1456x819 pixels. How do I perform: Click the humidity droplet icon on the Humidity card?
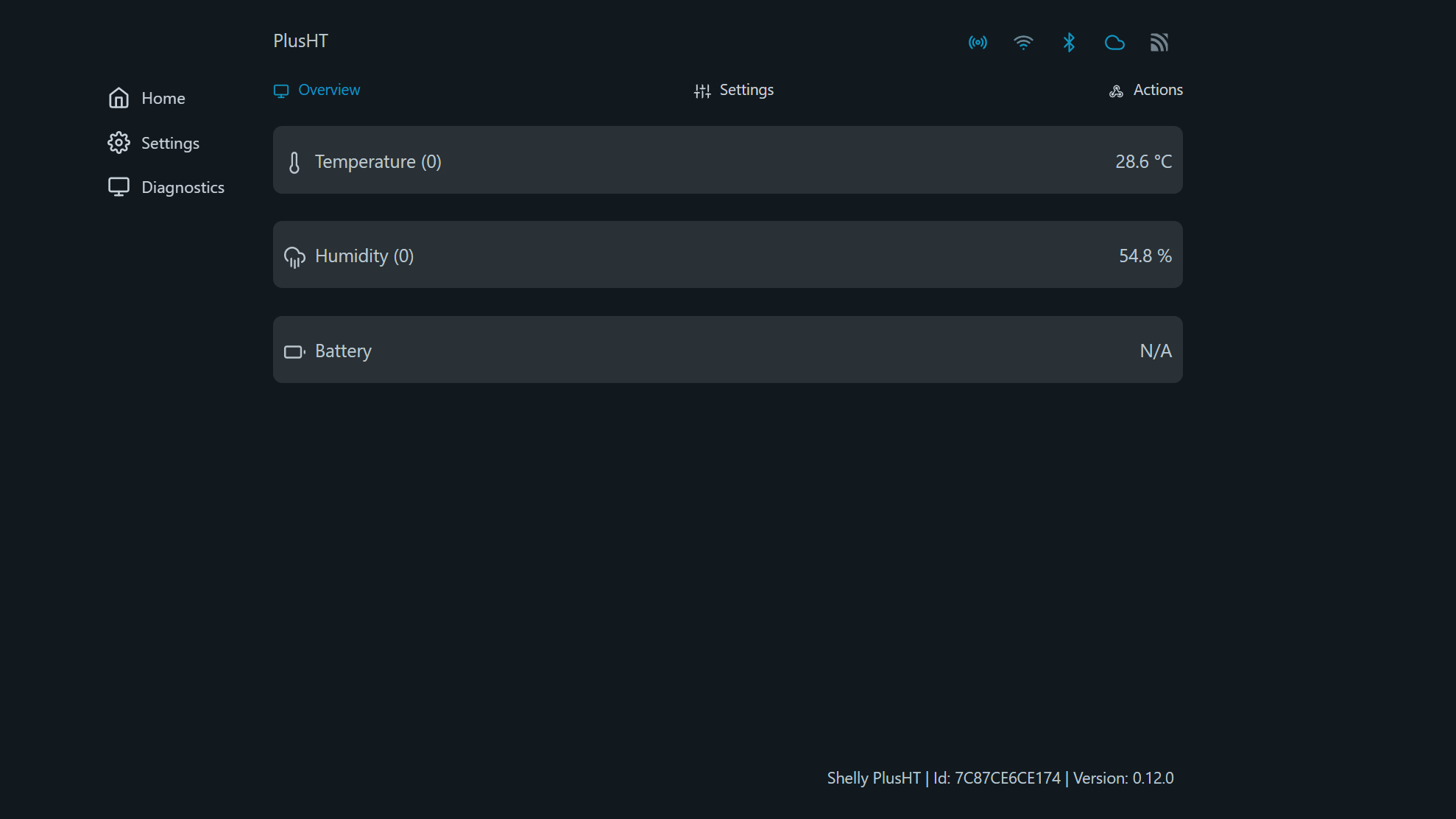(294, 256)
